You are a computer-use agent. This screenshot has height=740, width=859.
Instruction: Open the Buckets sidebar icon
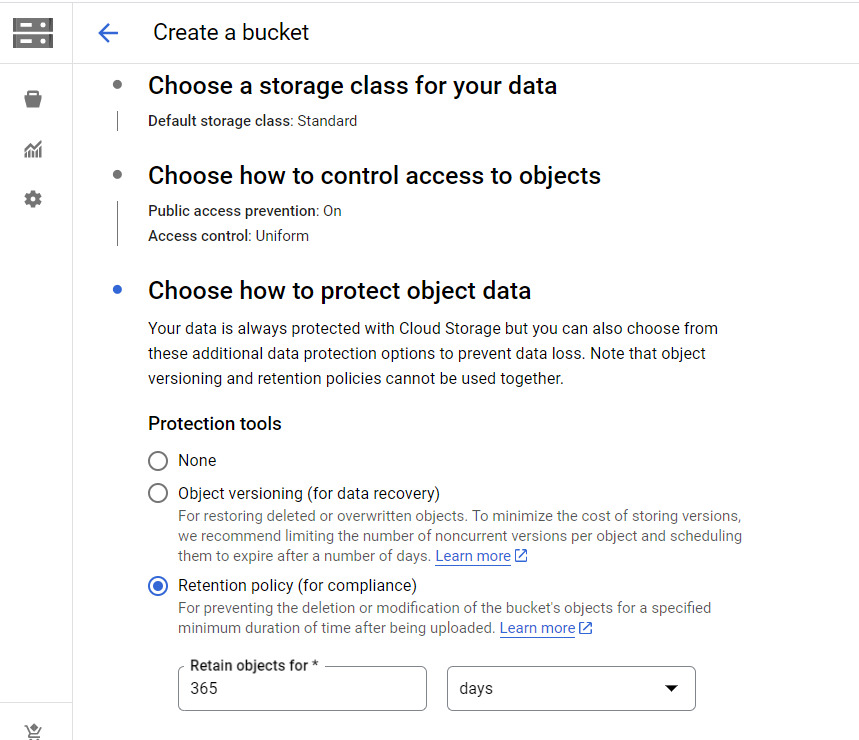pos(33,99)
